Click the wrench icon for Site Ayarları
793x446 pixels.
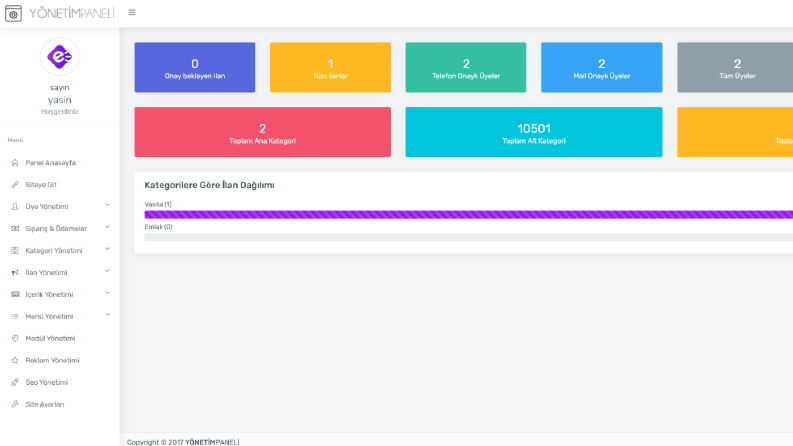click(15, 404)
